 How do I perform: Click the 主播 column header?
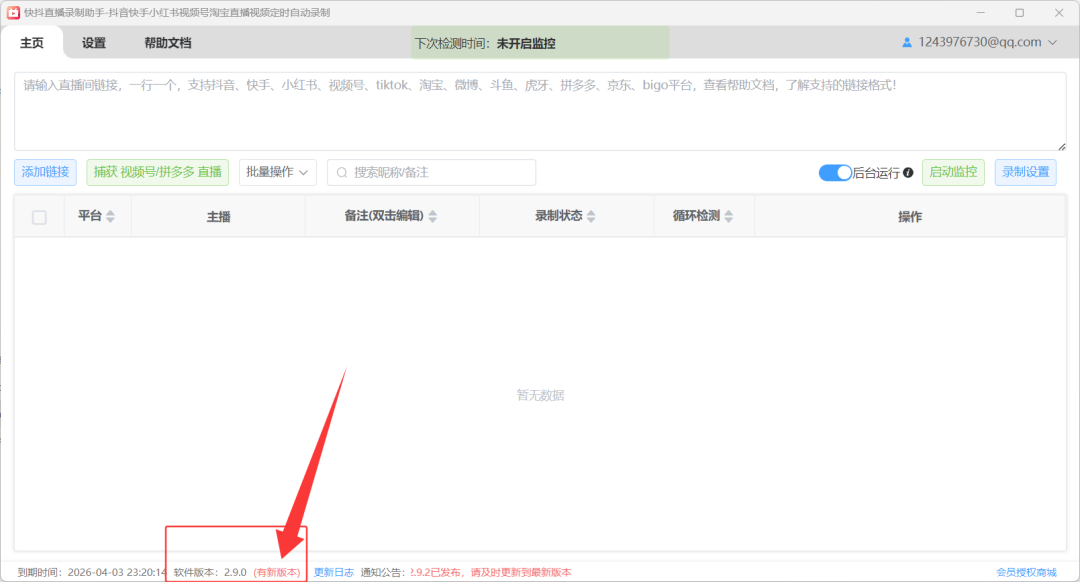pyautogui.click(x=218, y=217)
